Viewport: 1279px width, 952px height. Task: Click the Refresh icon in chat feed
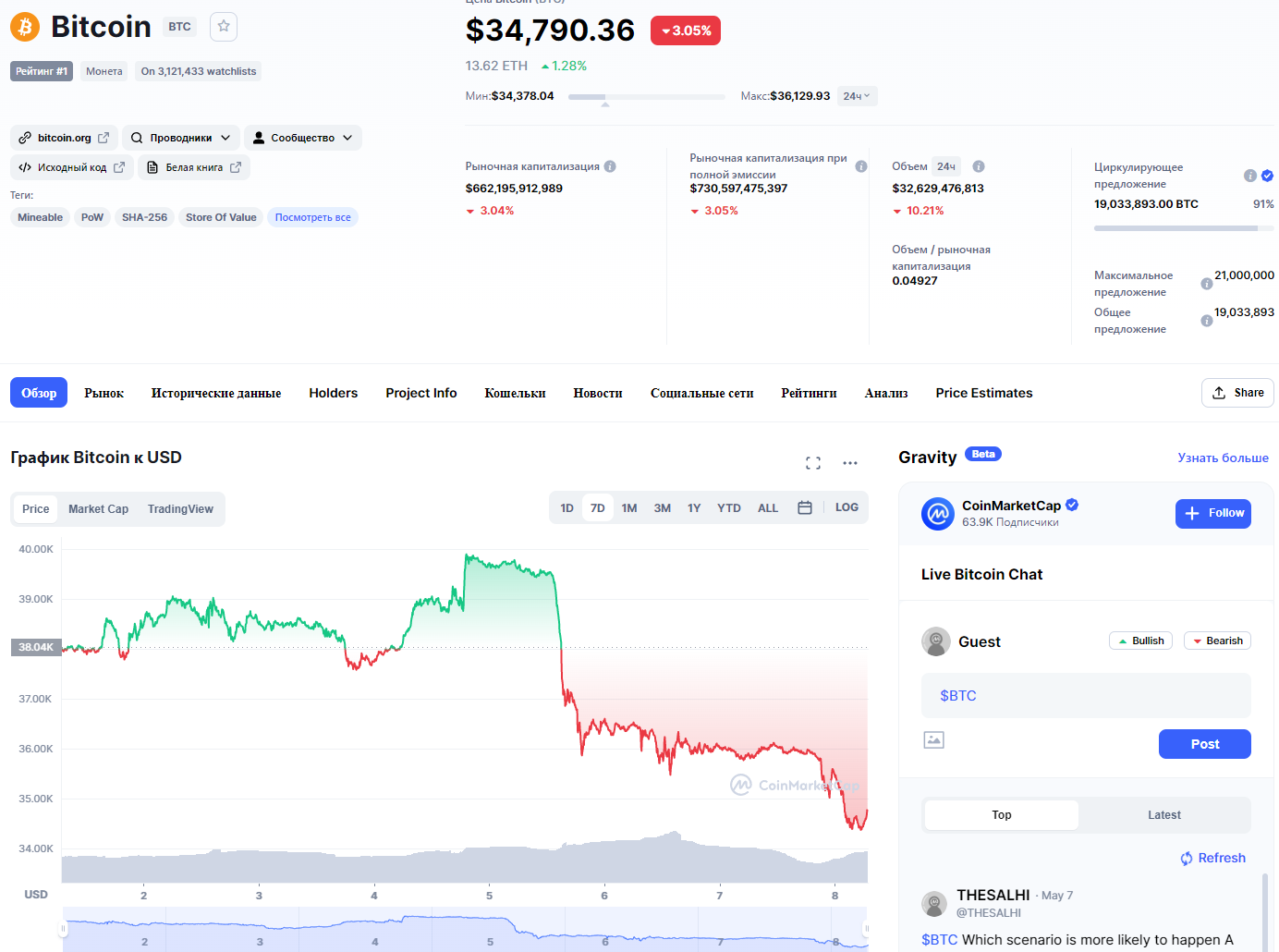tap(1187, 859)
